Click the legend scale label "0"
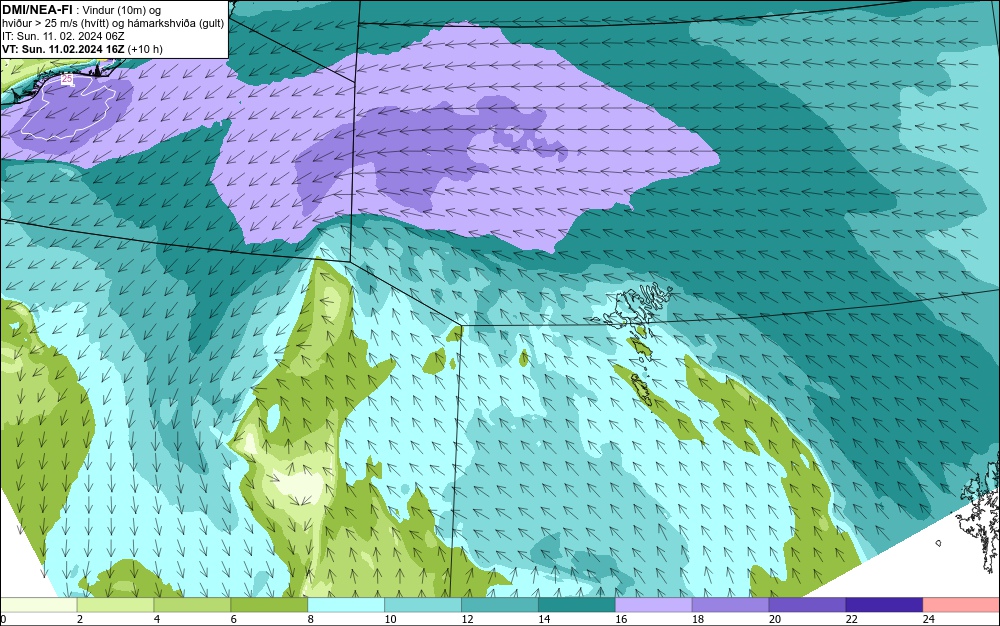1000x626 pixels. click(3, 619)
